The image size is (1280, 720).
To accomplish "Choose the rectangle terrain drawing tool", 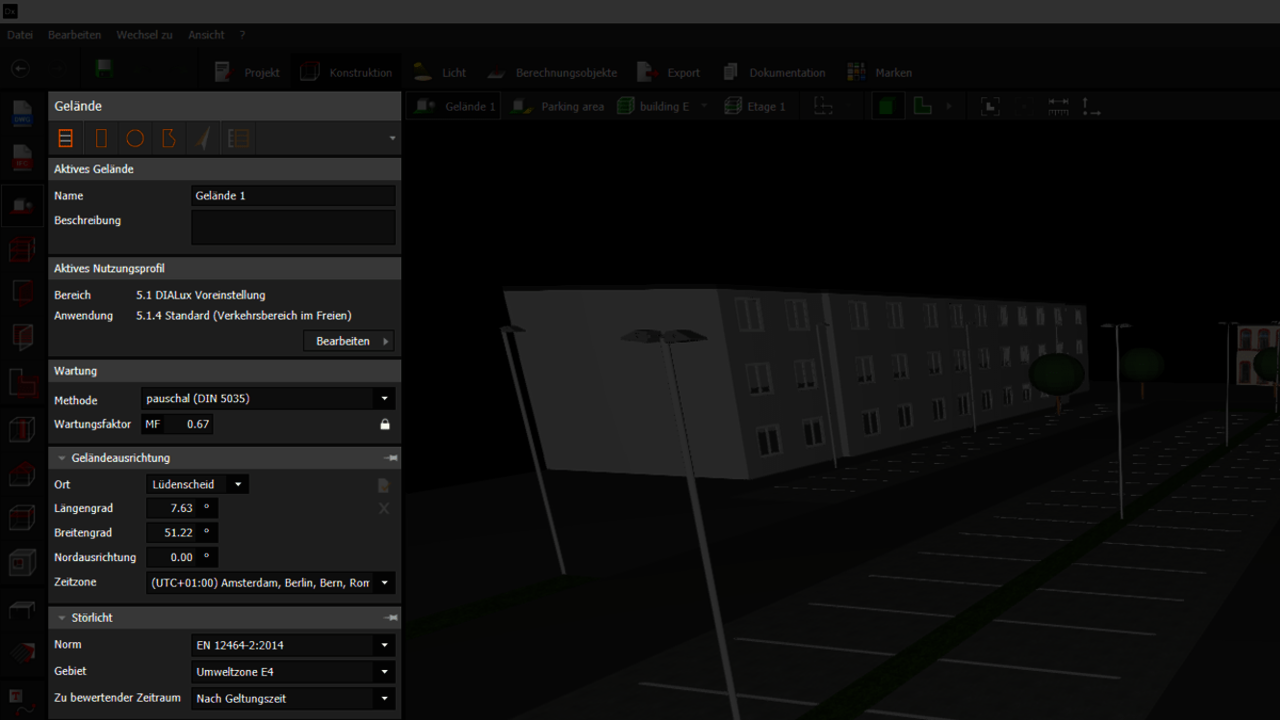I will coord(101,138).
